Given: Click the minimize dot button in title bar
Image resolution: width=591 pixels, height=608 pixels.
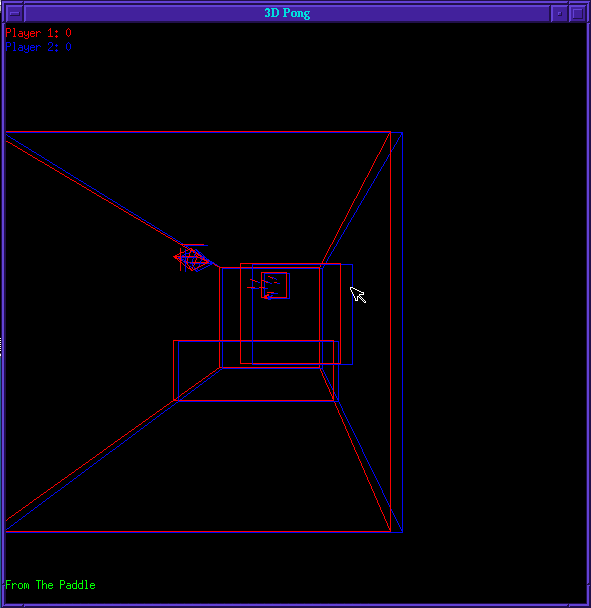Looking at the screenshot, I should pos(559,14).
